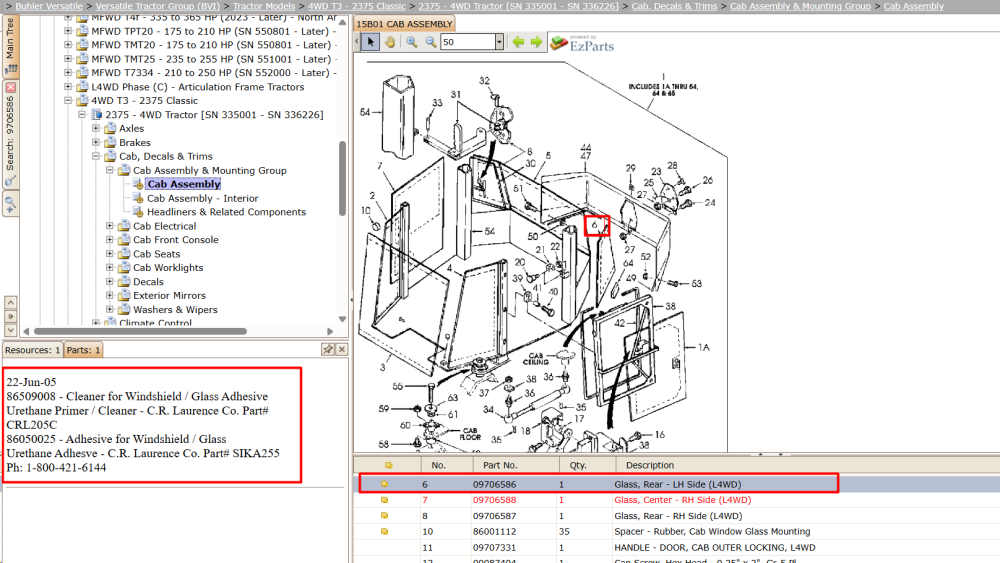1000x563 pixels.
Task: Collapse the Cab, Decals & Trims folder
Action: [x=96, y=156]
